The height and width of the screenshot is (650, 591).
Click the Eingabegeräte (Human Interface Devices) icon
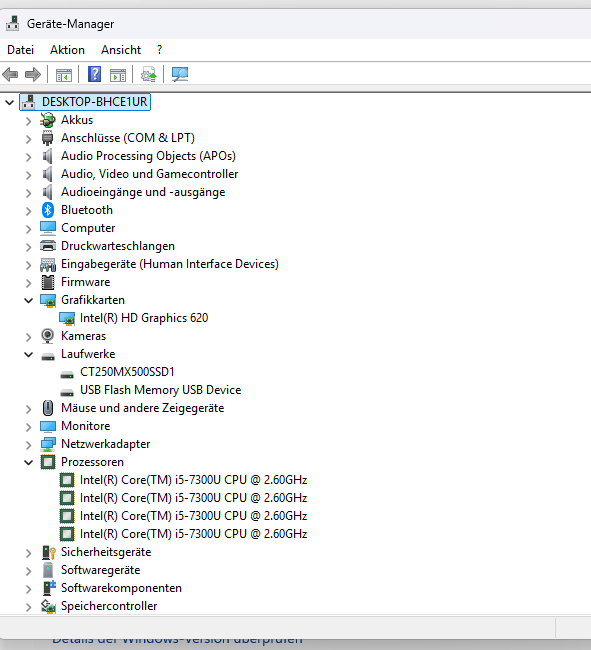[x=48, y=264]
